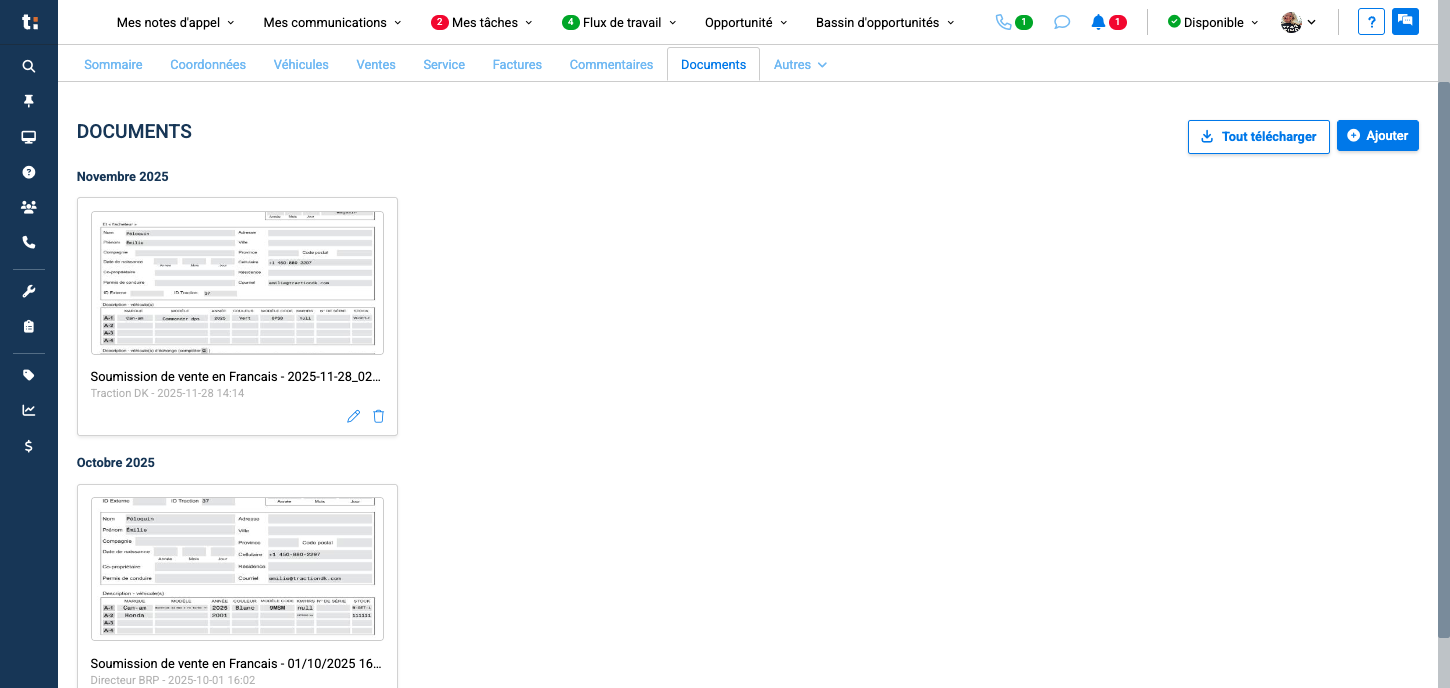Open the October 2025 document thumbnail

coord(237,567)
